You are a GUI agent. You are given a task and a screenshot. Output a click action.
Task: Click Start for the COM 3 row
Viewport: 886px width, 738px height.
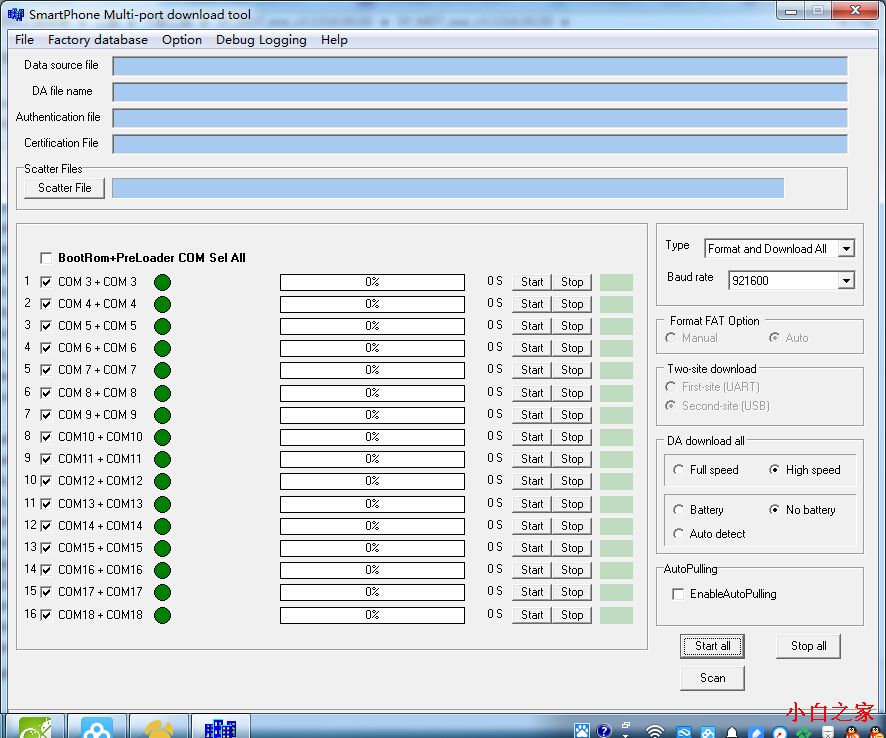pyautogui.click(x=532, y=282)
